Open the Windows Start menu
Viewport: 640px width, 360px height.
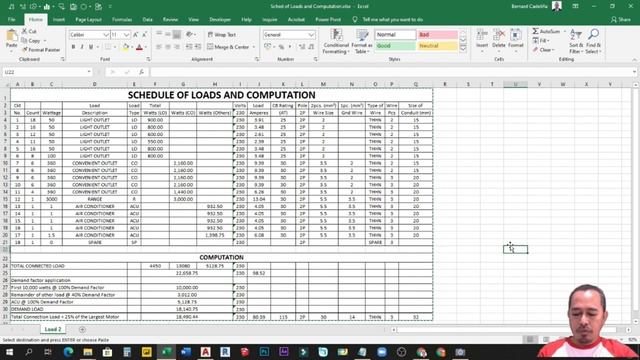point(9,352)
